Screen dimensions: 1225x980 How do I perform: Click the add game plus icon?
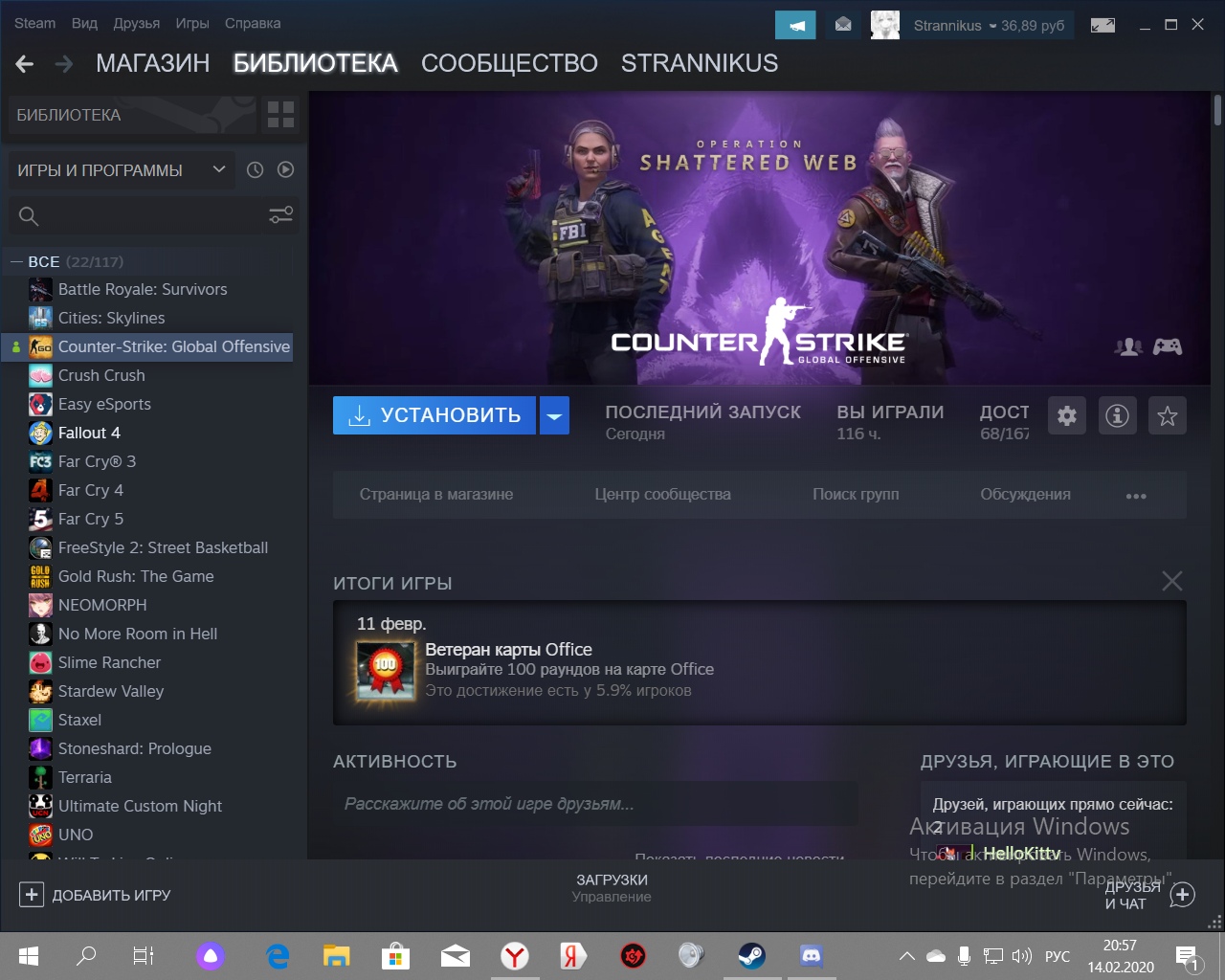point(32,895)
